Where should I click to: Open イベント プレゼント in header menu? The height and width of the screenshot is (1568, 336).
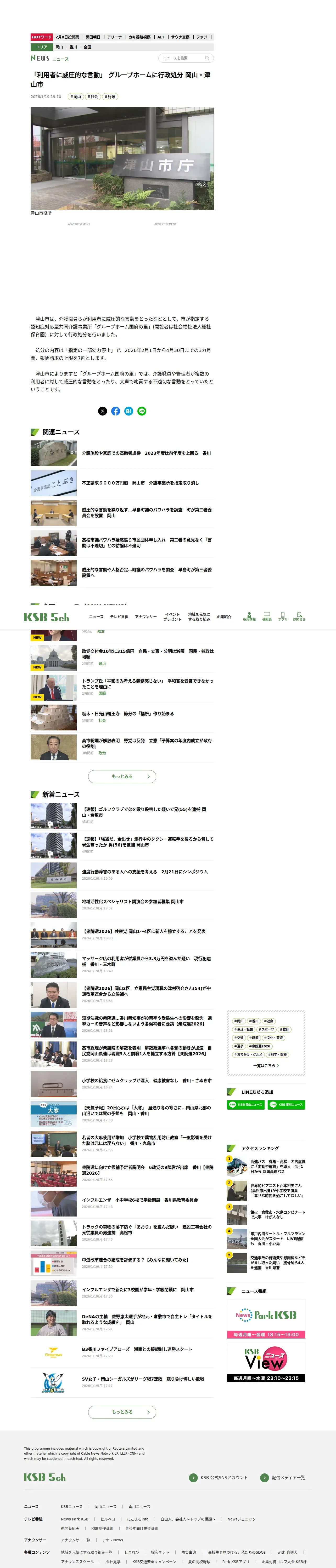(x=172, y=616)
